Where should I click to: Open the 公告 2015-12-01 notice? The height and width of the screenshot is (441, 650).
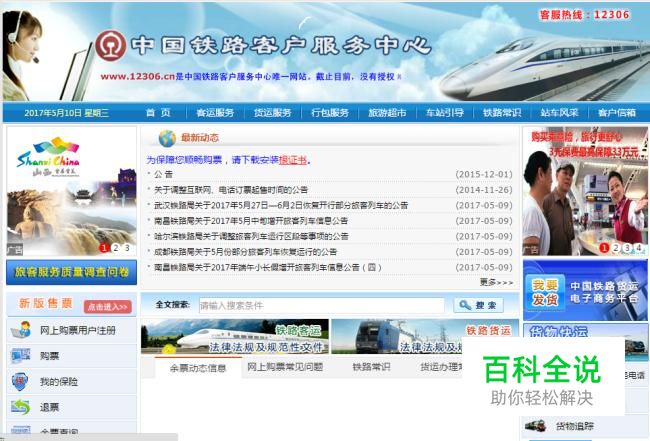click(163, 174)
